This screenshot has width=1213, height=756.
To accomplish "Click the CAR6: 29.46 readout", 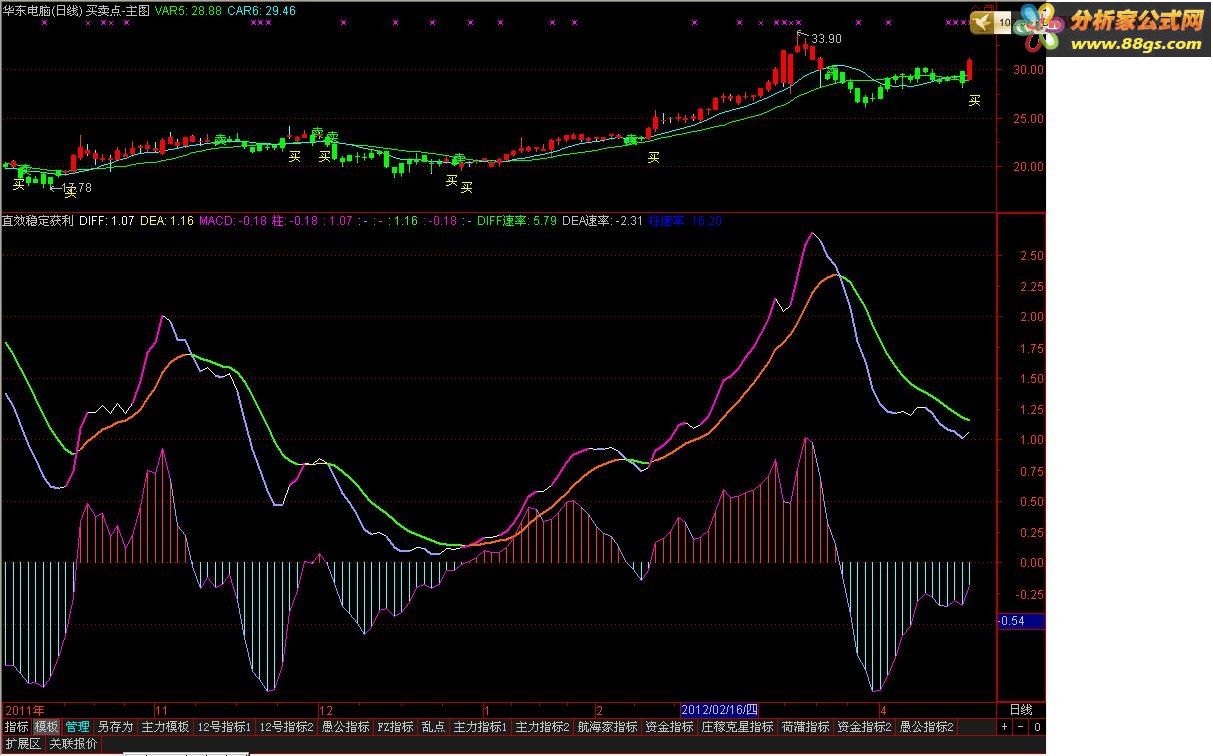I will coord(262,10).
